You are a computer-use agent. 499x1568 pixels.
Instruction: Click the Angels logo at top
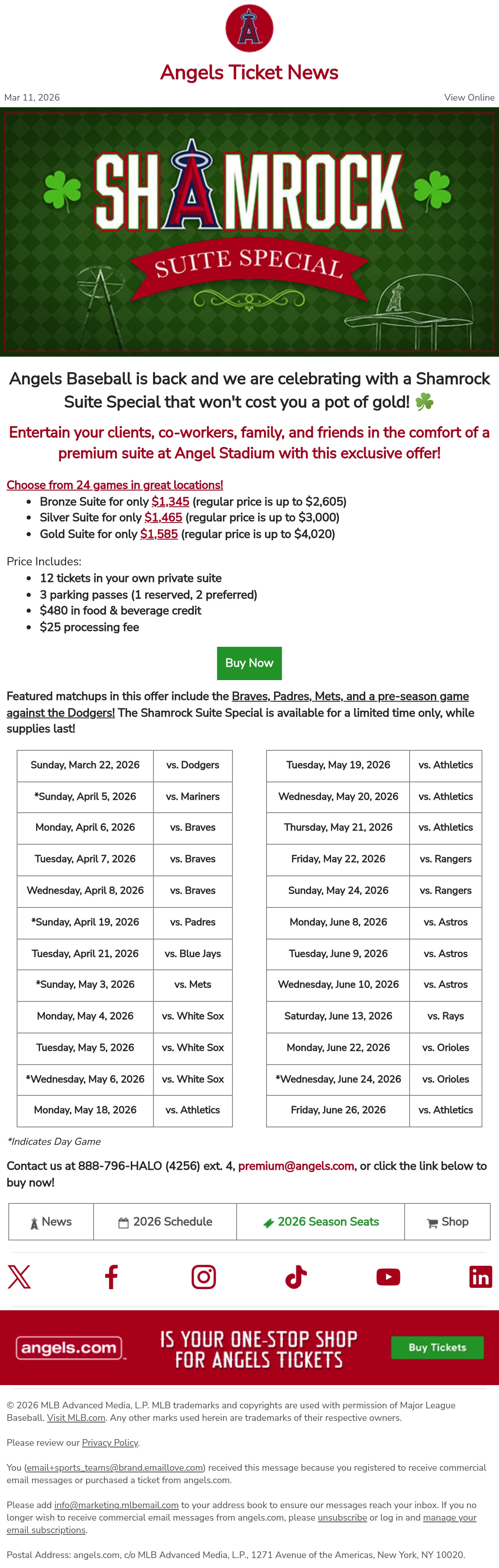click(249, 28)
